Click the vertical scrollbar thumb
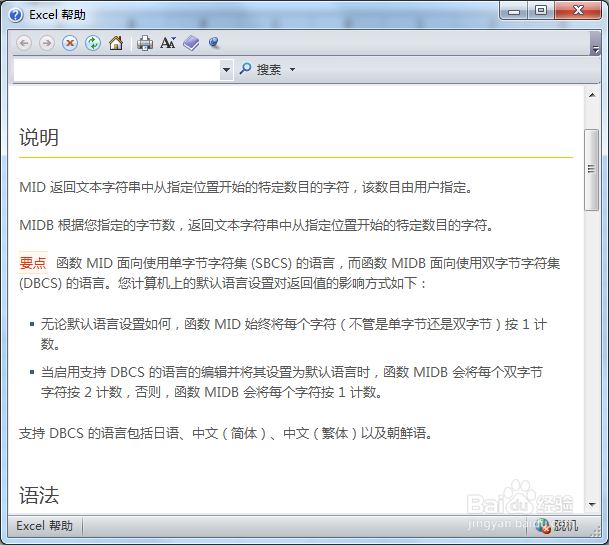Image resolution: width=609 pixels, height=545 pixels. 592,170
